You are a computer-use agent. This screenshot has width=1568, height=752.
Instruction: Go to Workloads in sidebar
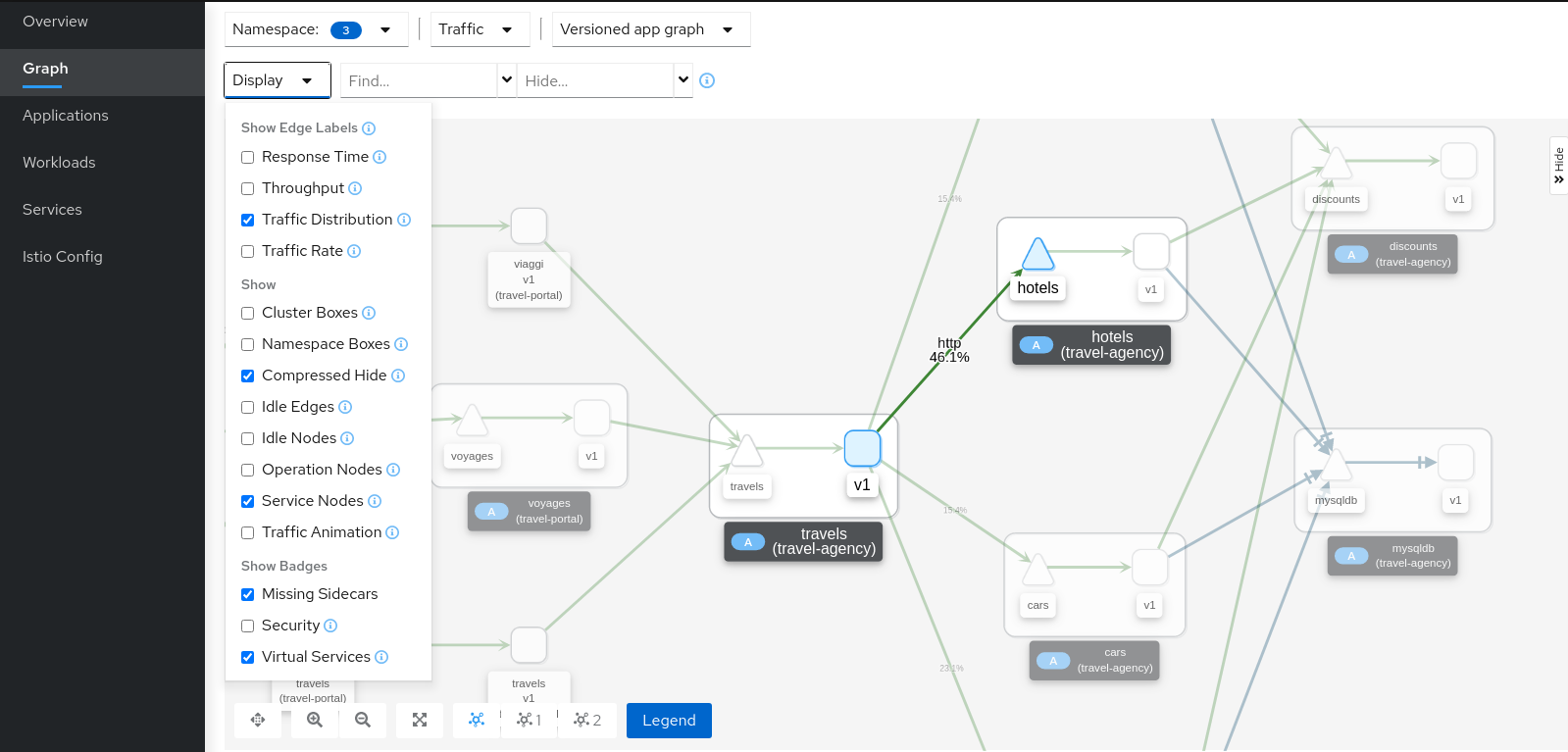pos(59,163)
